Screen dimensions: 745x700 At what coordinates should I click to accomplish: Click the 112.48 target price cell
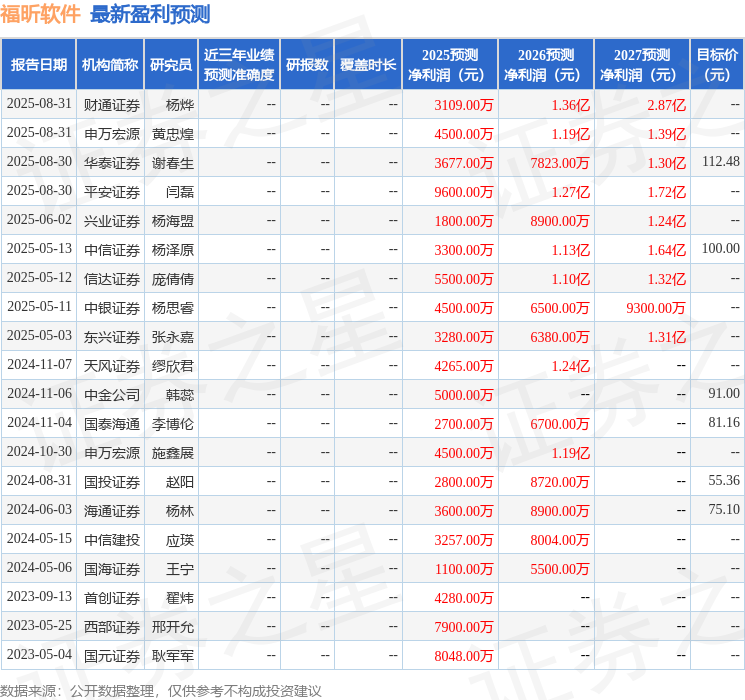coord(720,162)
